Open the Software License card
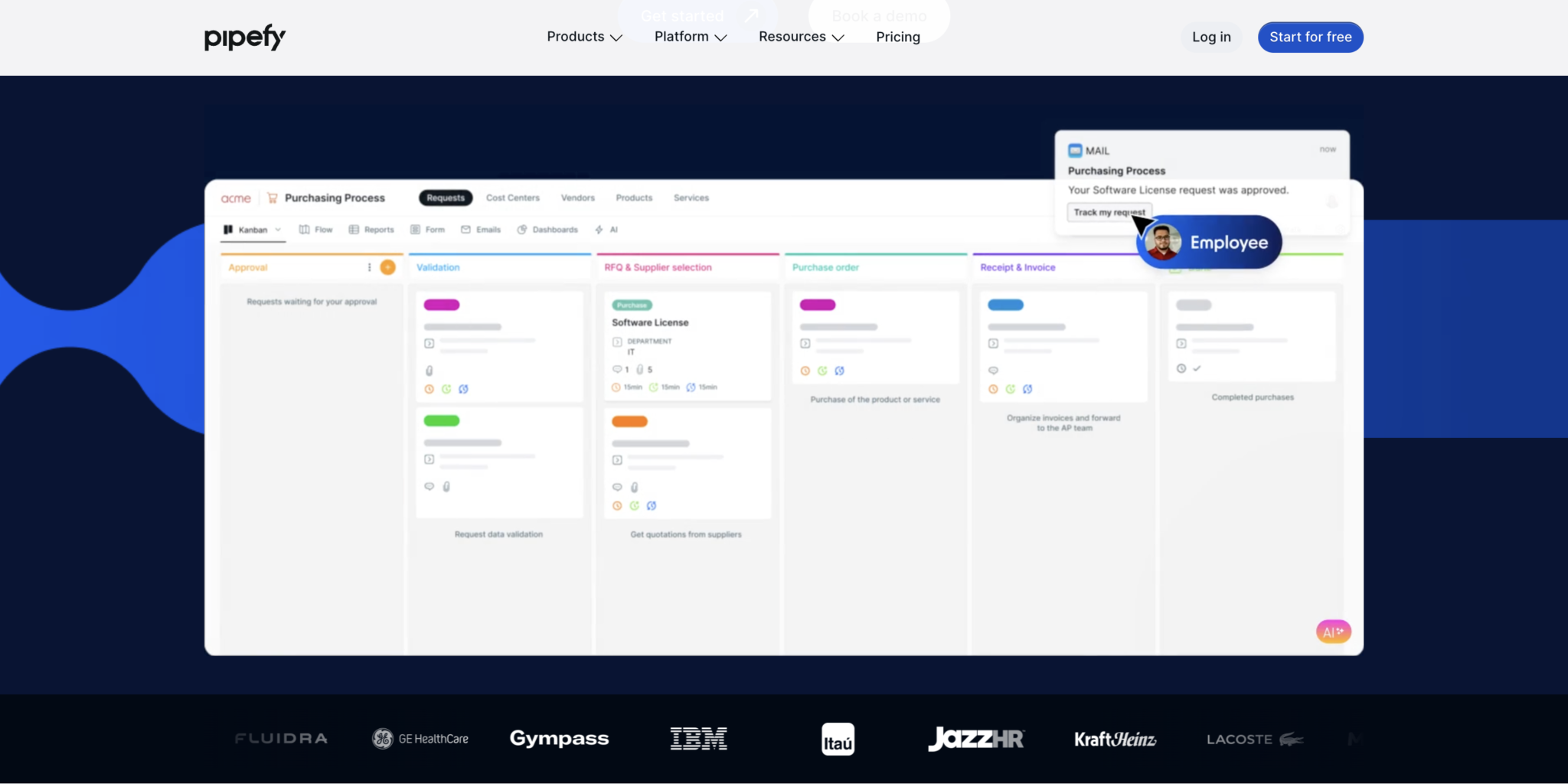 pos(650,323)
